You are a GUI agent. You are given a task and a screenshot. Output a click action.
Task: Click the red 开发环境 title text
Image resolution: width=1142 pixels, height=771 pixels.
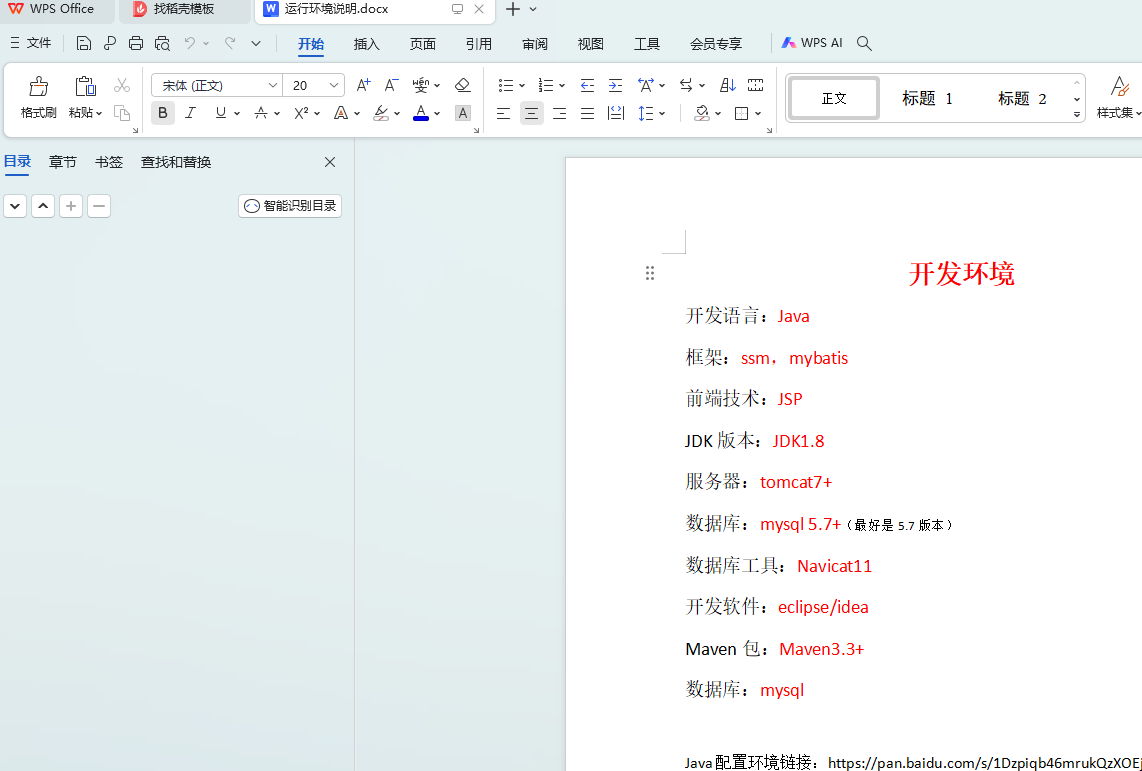coord(961,274)
